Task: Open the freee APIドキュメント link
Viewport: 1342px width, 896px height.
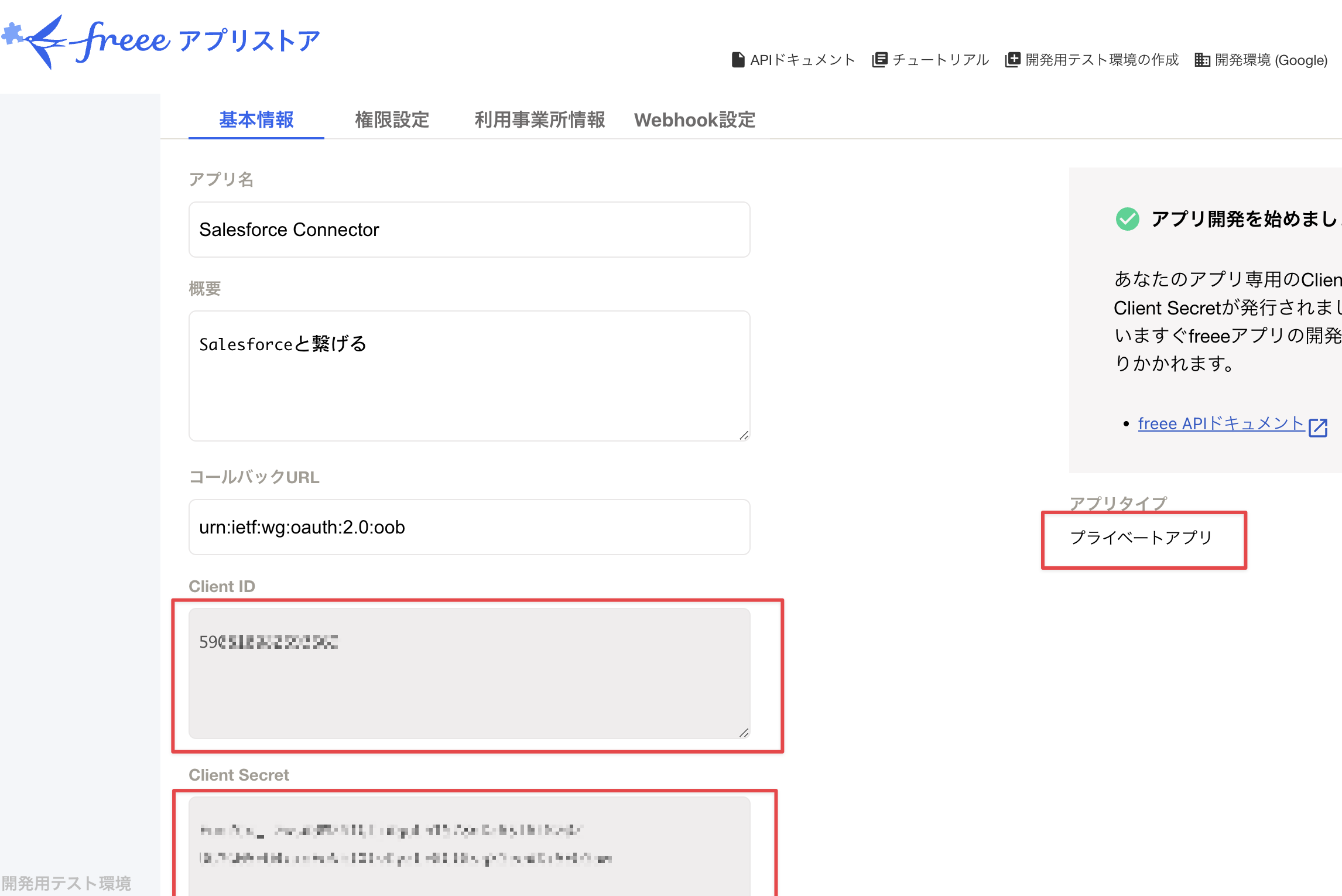Action: [1220, 423]
